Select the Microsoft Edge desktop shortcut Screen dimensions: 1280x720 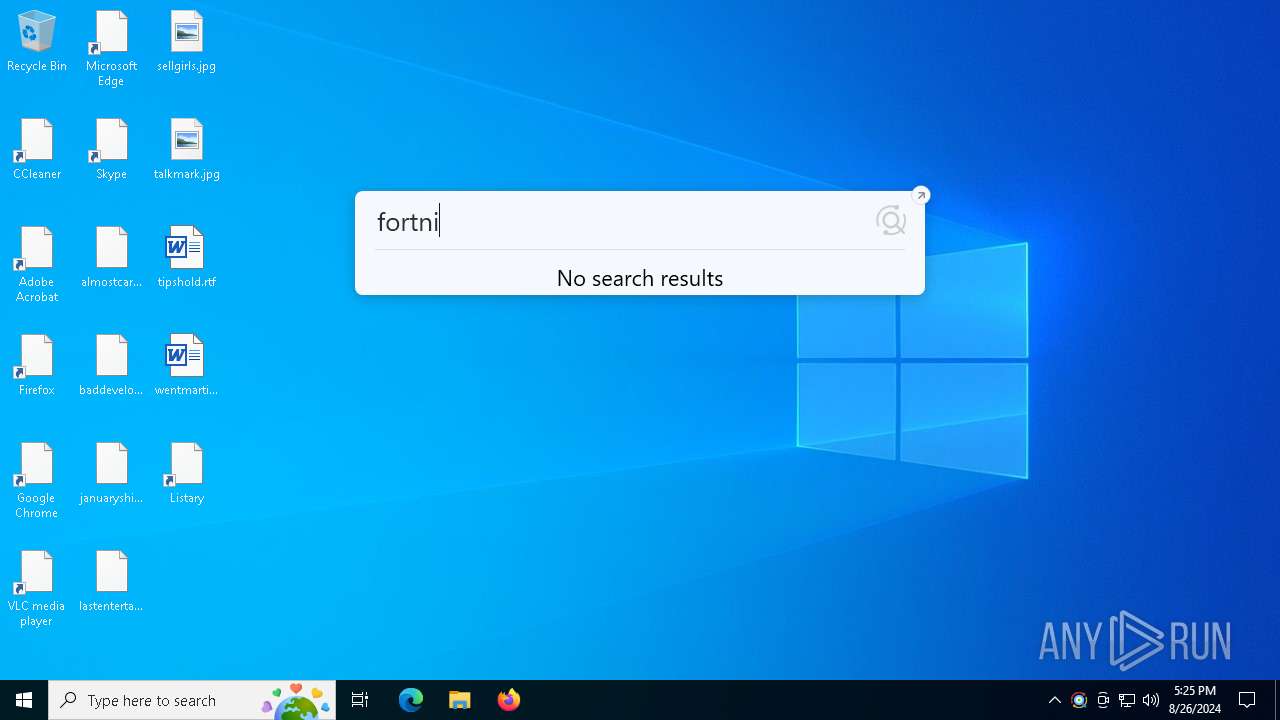[111, 49]
